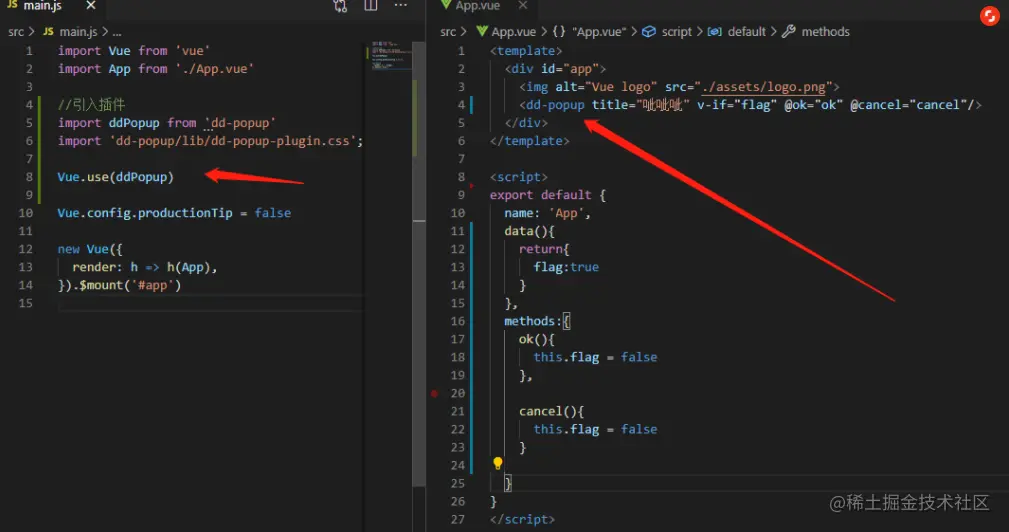Click import Vue from 'vue' line

tap(134, 51)
